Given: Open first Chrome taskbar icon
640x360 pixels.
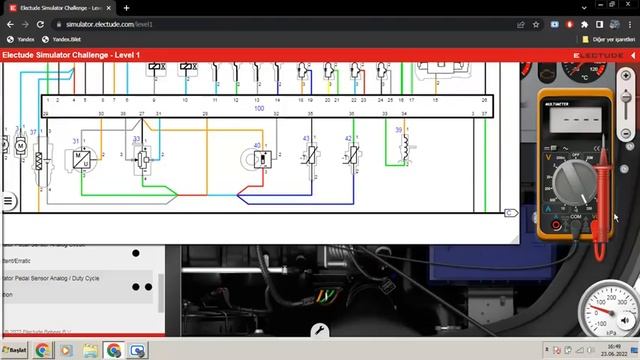Looking at the screenshot, I should point(43,350).
